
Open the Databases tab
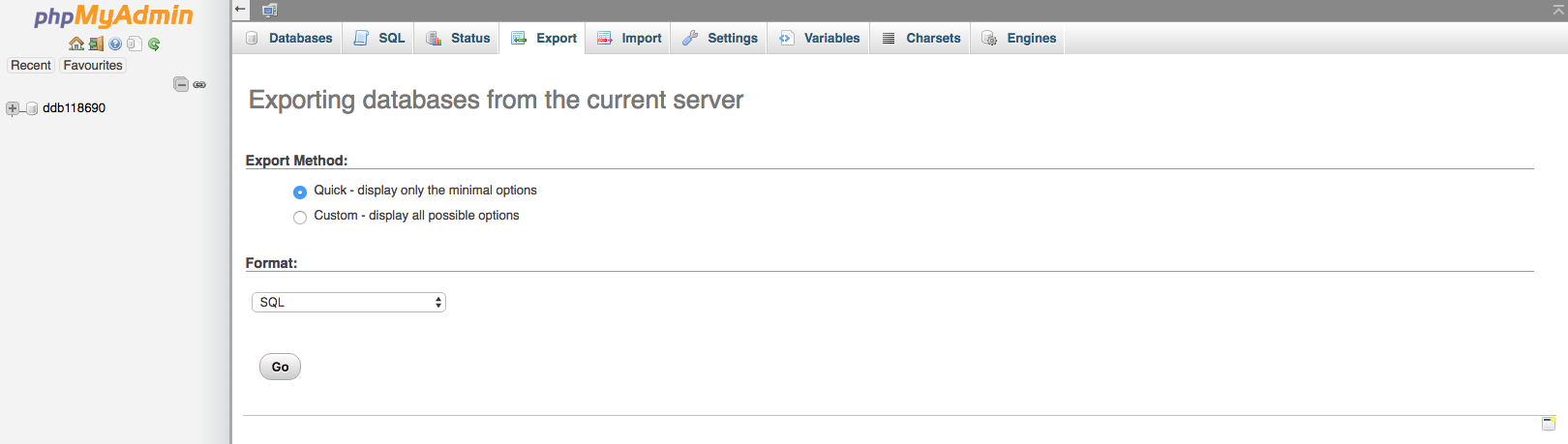[288, 39]
